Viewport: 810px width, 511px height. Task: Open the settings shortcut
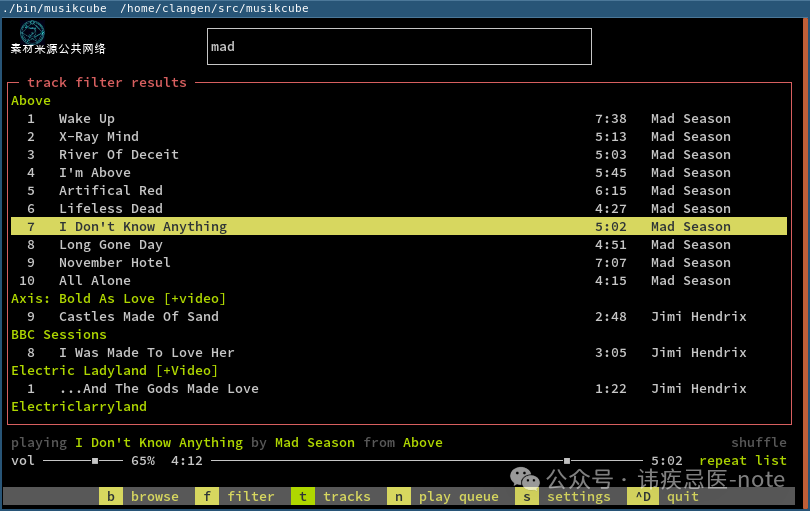click(563, 497)
